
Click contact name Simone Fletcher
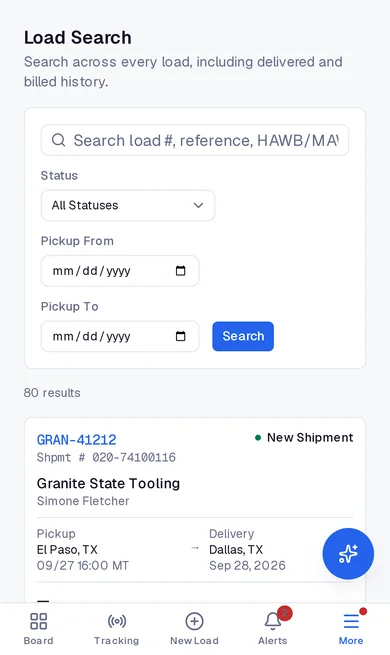pyautogui.click(x=83, y=501)
